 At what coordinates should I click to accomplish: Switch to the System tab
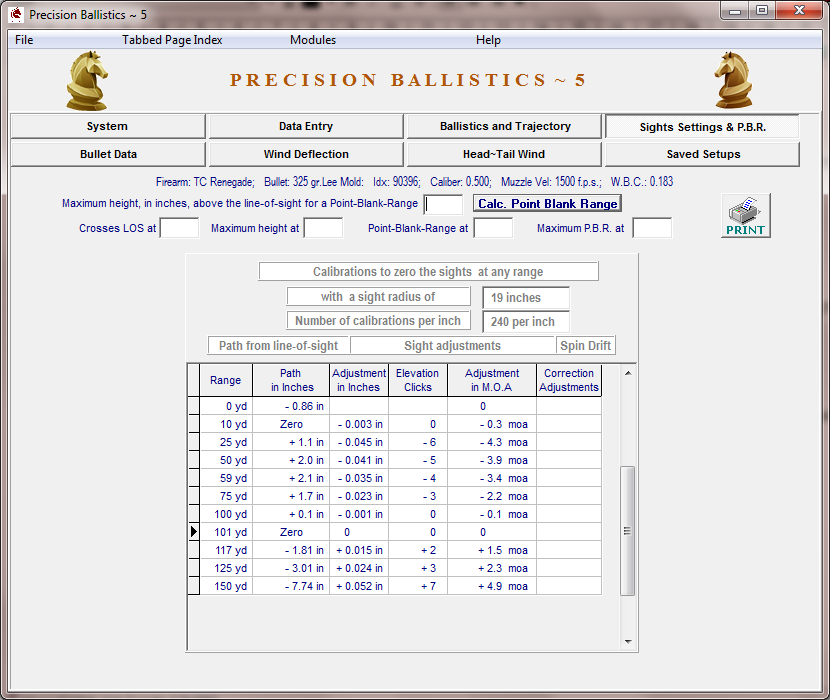point(107,126)
